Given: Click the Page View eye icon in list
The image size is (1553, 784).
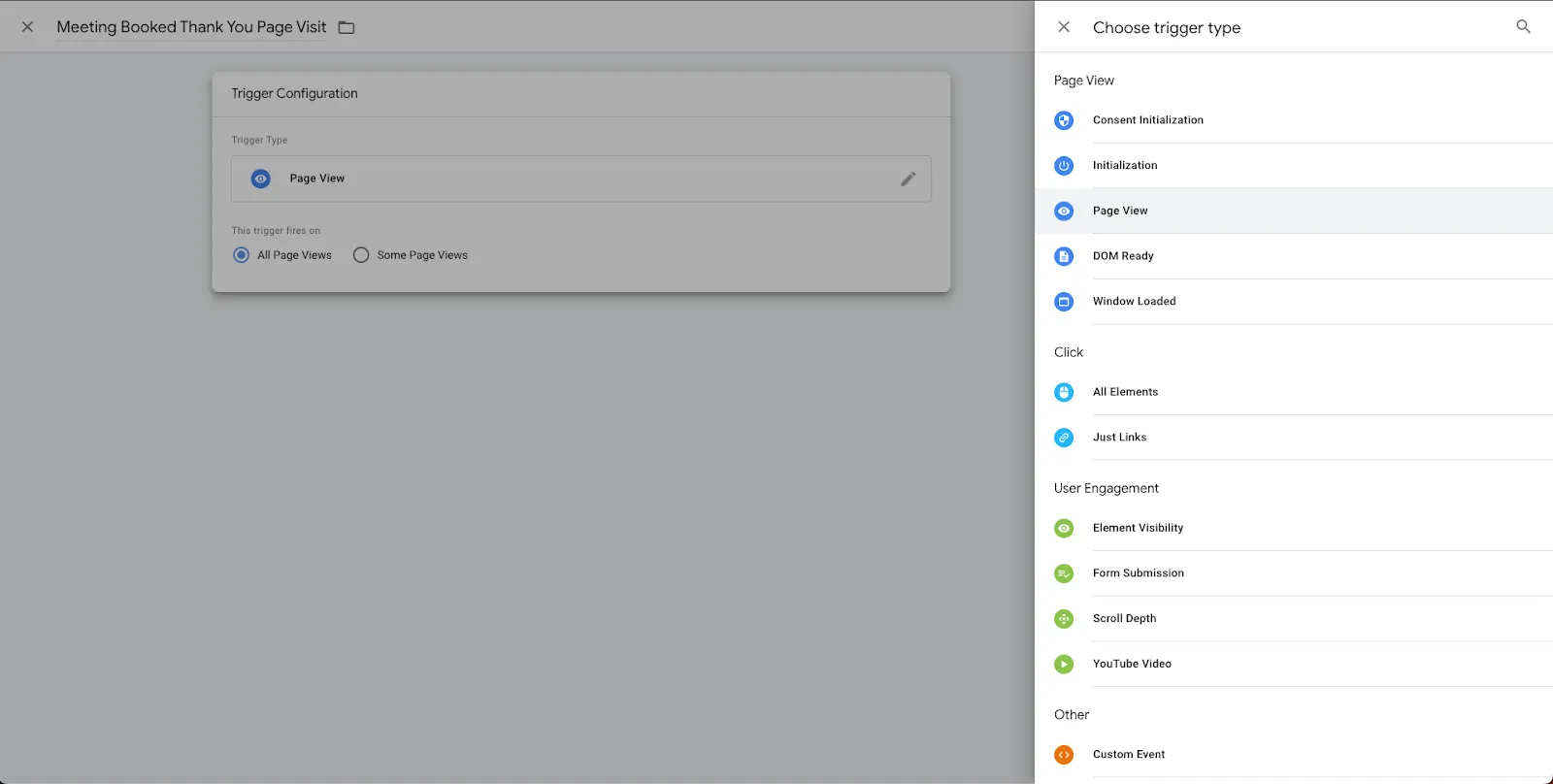Looking at the screenshot, I should click(x=1064, y=211).
